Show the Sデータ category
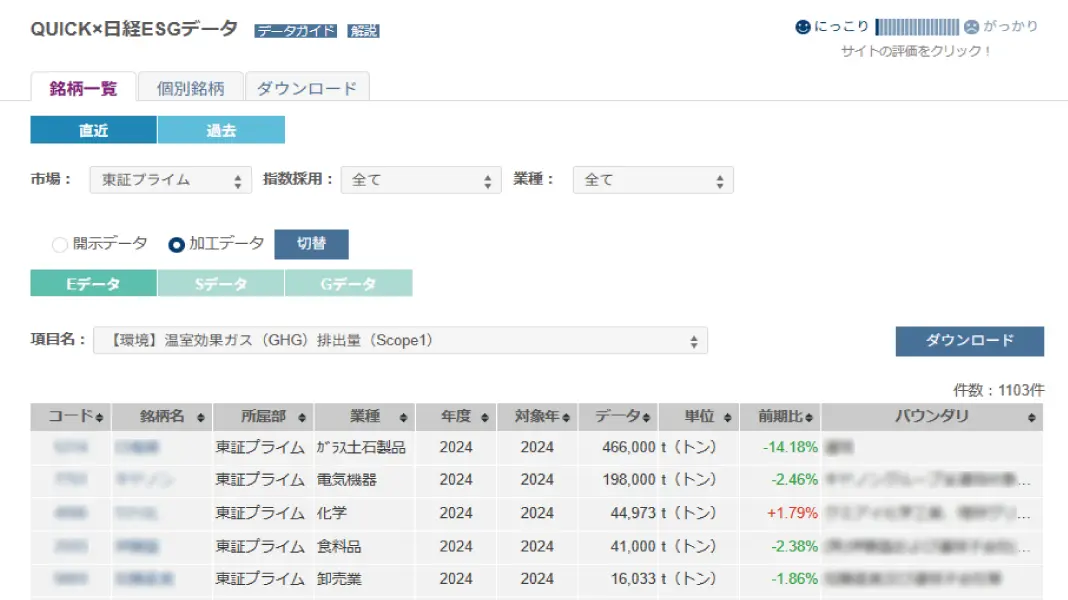The width and height of the screenshot is (1068, 600). [221, 283]
